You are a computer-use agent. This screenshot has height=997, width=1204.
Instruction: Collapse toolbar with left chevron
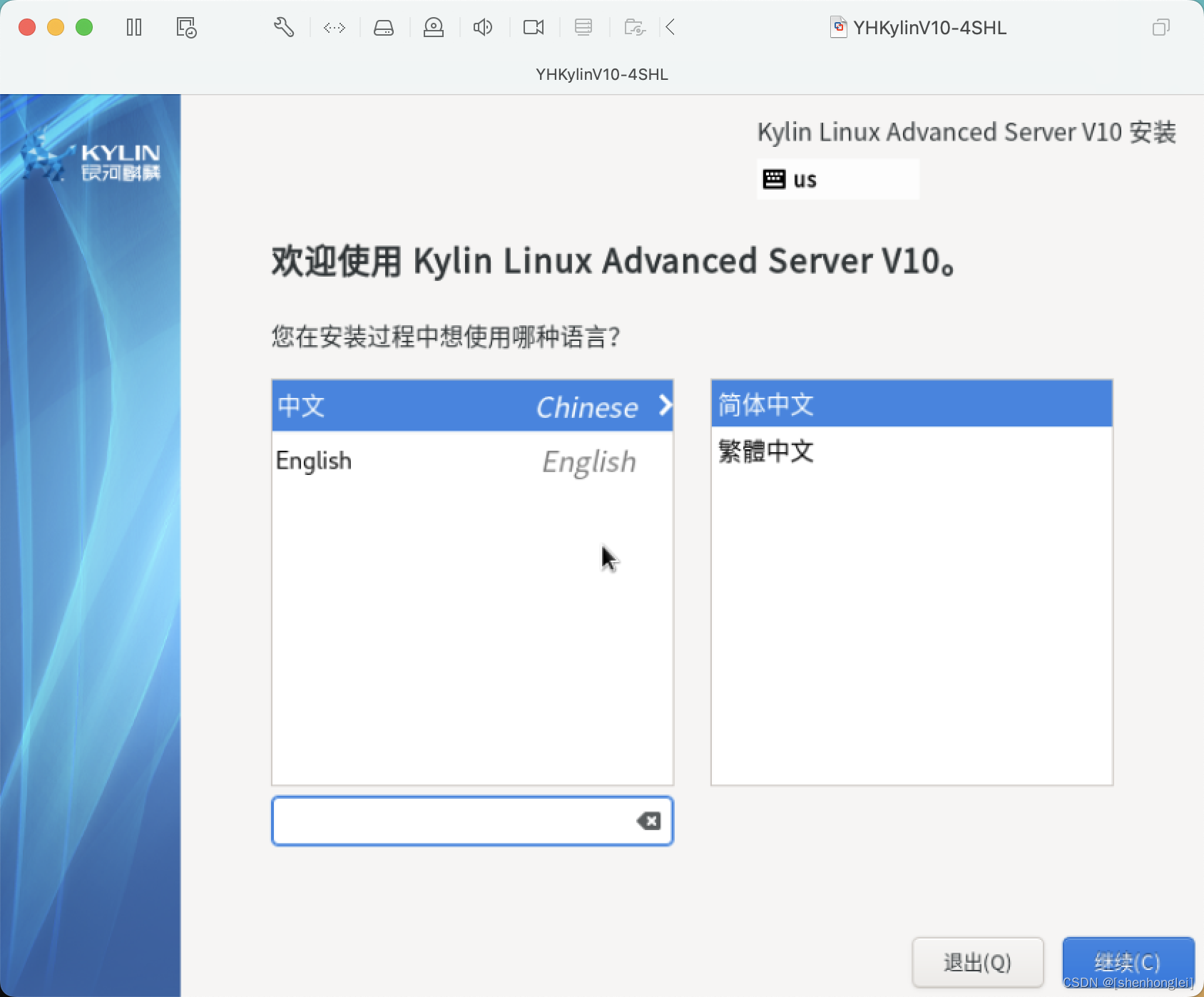[670, 28]
